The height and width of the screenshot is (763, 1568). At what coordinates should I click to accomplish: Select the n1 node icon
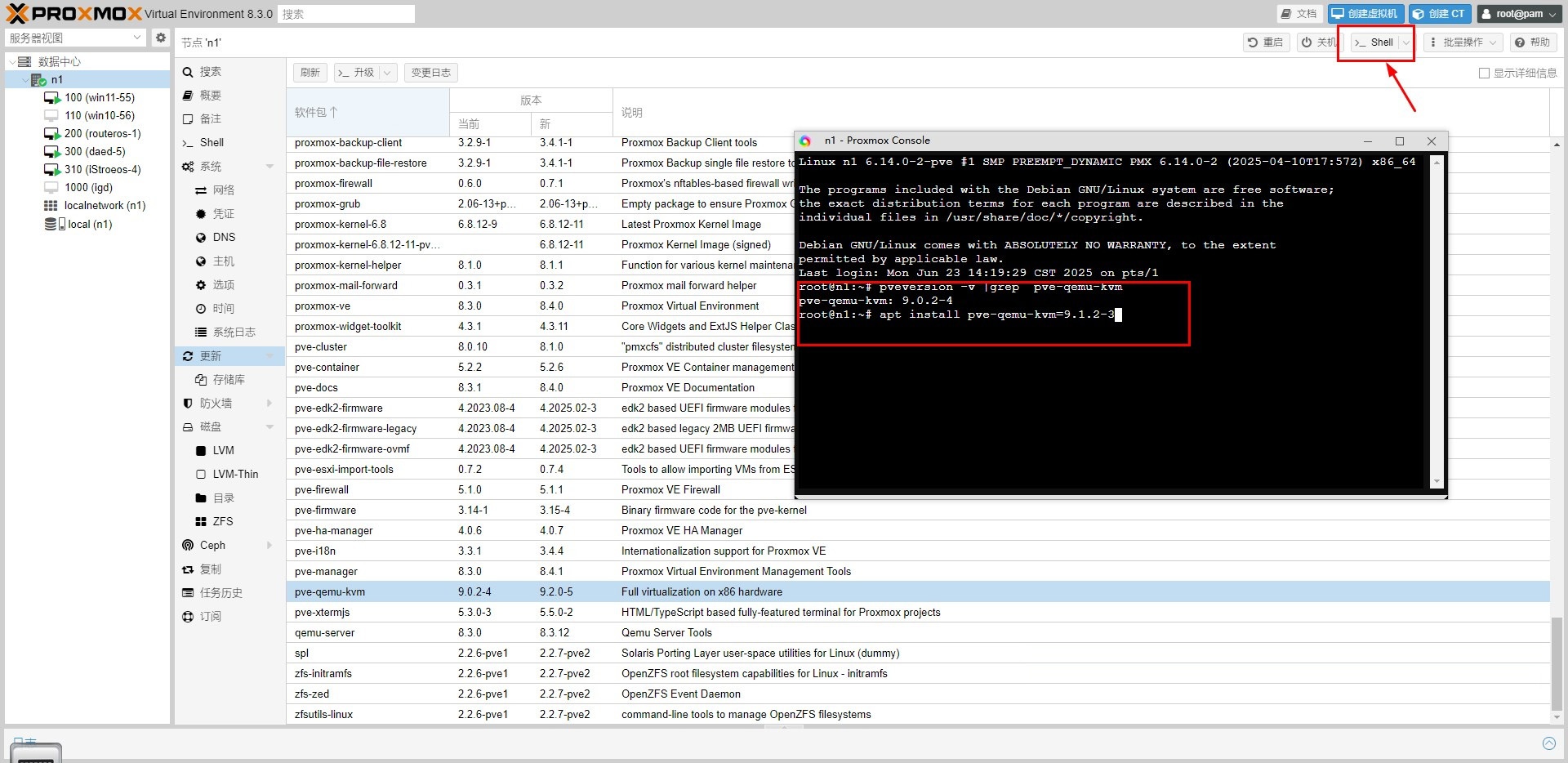click(38, 79)
